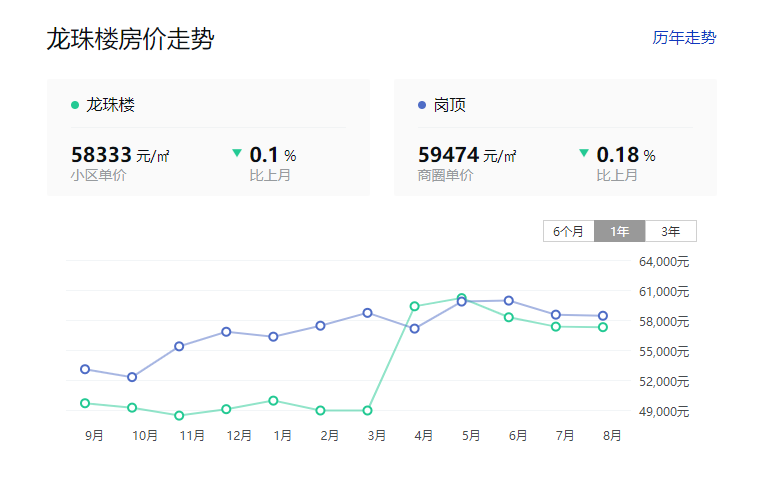Image resolution: width=775 pixels, height=488 pixels.
Task: Select green 龙珠楼 data point for 9月
Action: tap(85, 403)
